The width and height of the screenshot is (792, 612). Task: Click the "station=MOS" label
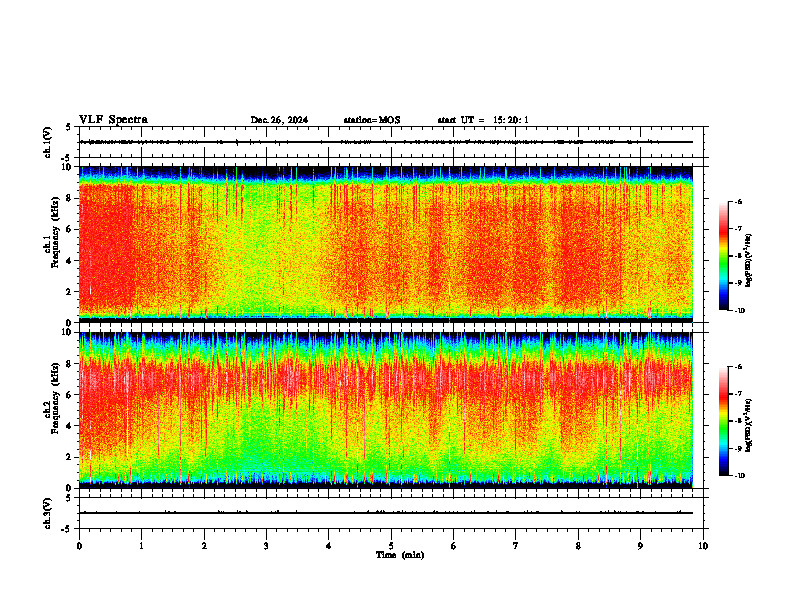372,120
